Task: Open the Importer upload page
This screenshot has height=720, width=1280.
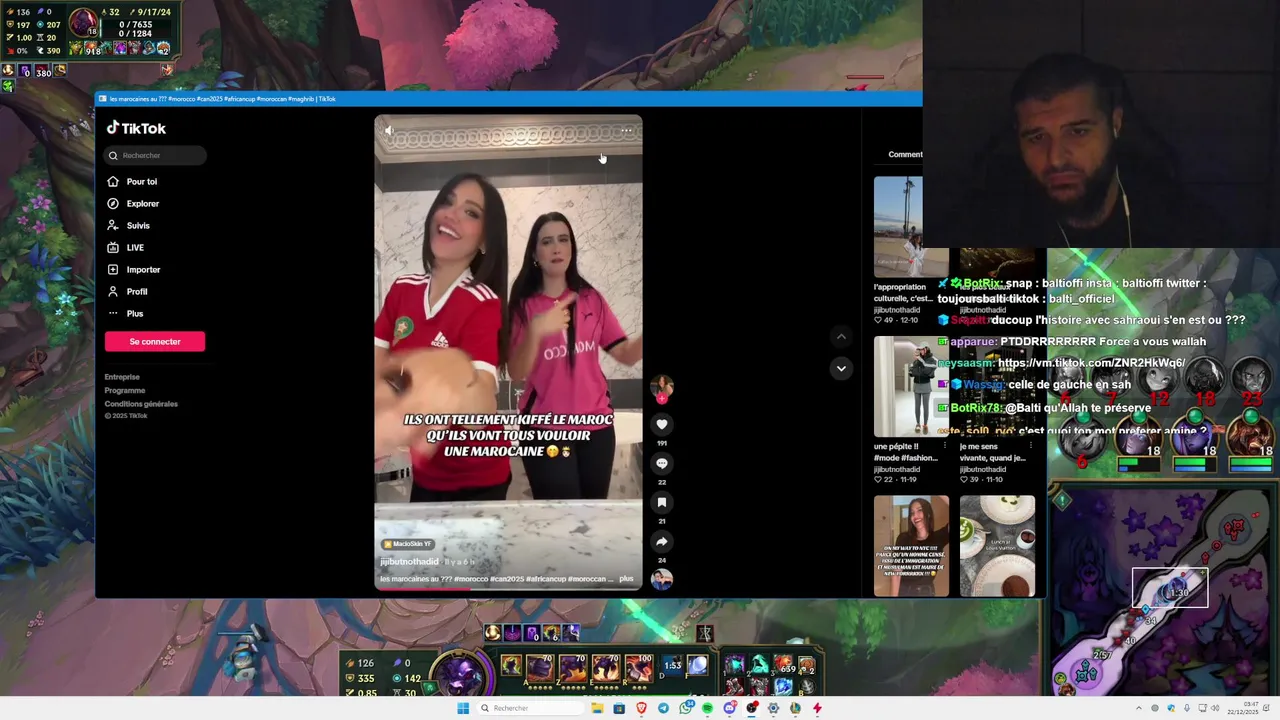Action: tap(143, 270)
